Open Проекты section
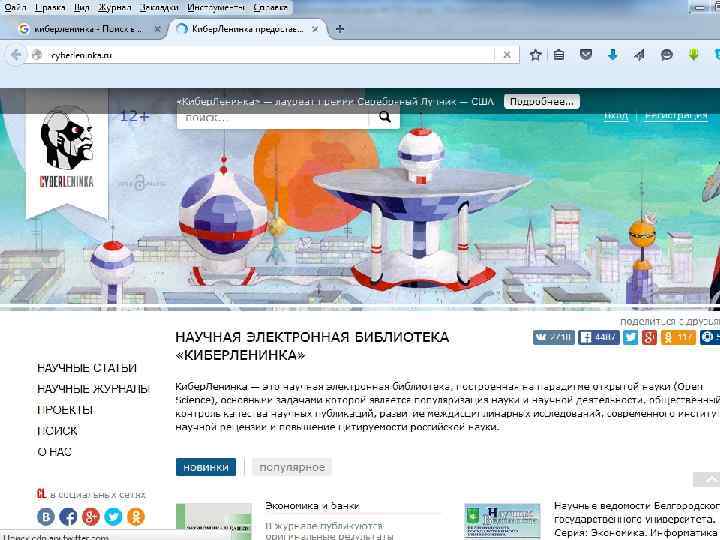720x540 pixels. [65, 410]
